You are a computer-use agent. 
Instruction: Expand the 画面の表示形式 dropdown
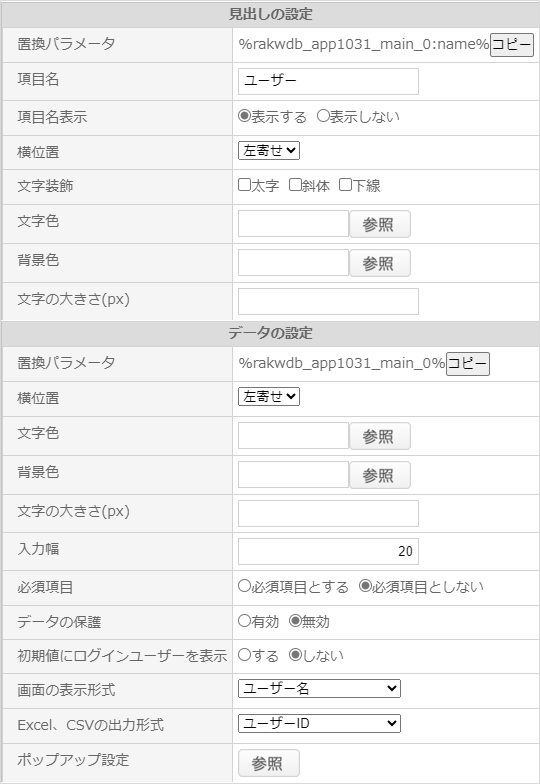[x=319, y=688]
